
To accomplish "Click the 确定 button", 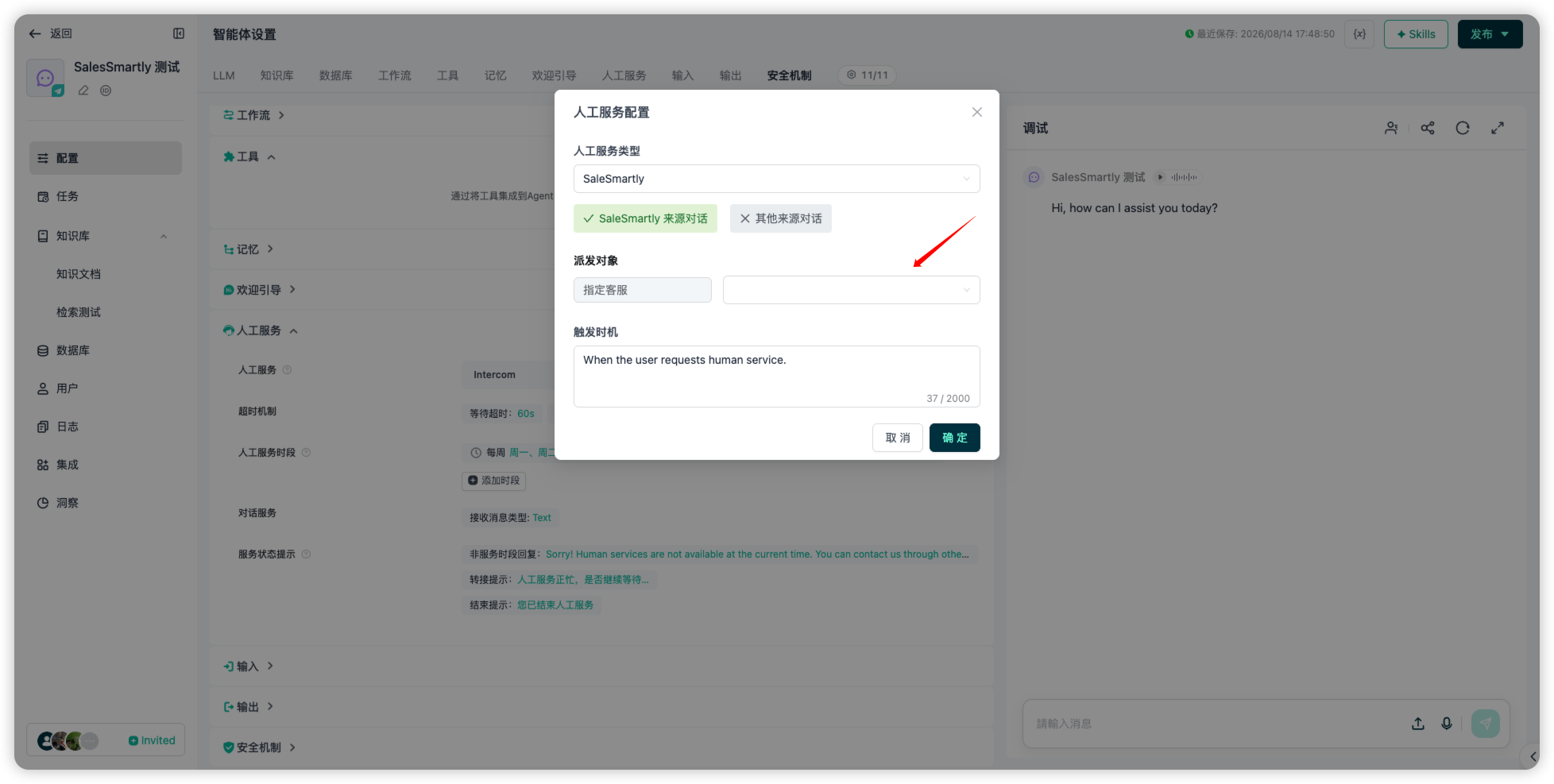I will click(x=955, y=438).
